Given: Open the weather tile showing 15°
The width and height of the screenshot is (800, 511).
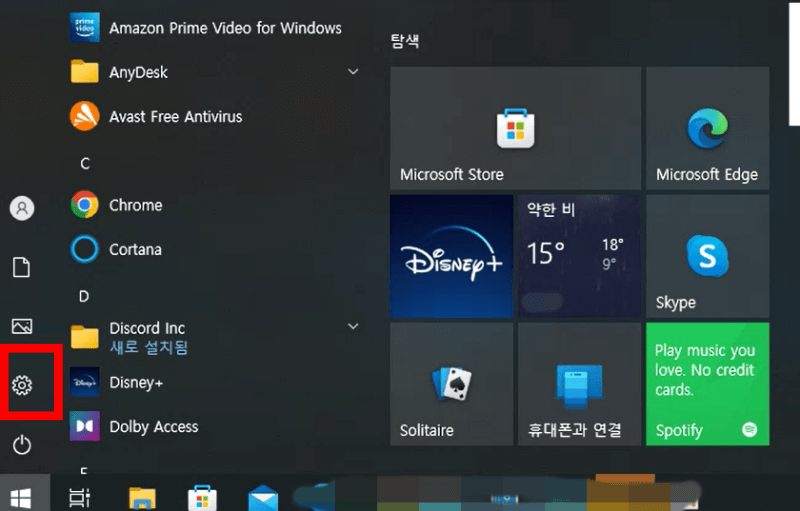Looking at the screenshot, I should pyautogui.click(x=580, y=257).
